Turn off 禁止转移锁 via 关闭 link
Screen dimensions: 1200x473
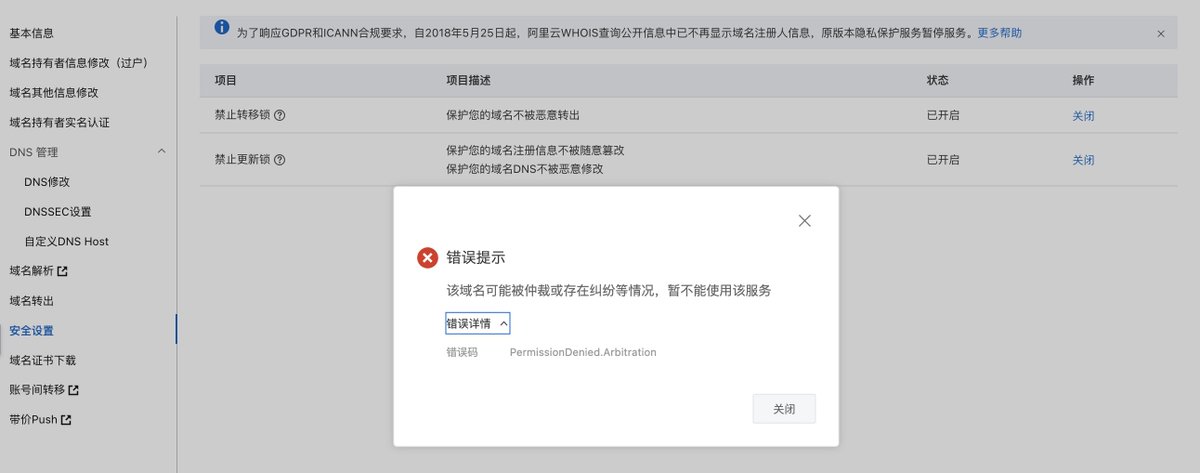(x=1083, y=116)
